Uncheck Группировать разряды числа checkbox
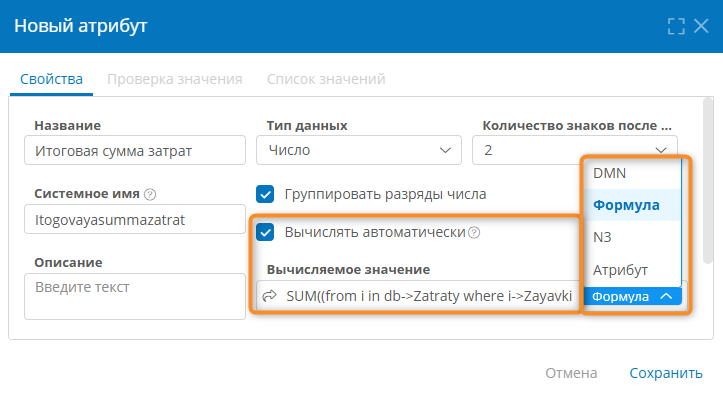Viewport: 723px width, 394px height. 265,194
